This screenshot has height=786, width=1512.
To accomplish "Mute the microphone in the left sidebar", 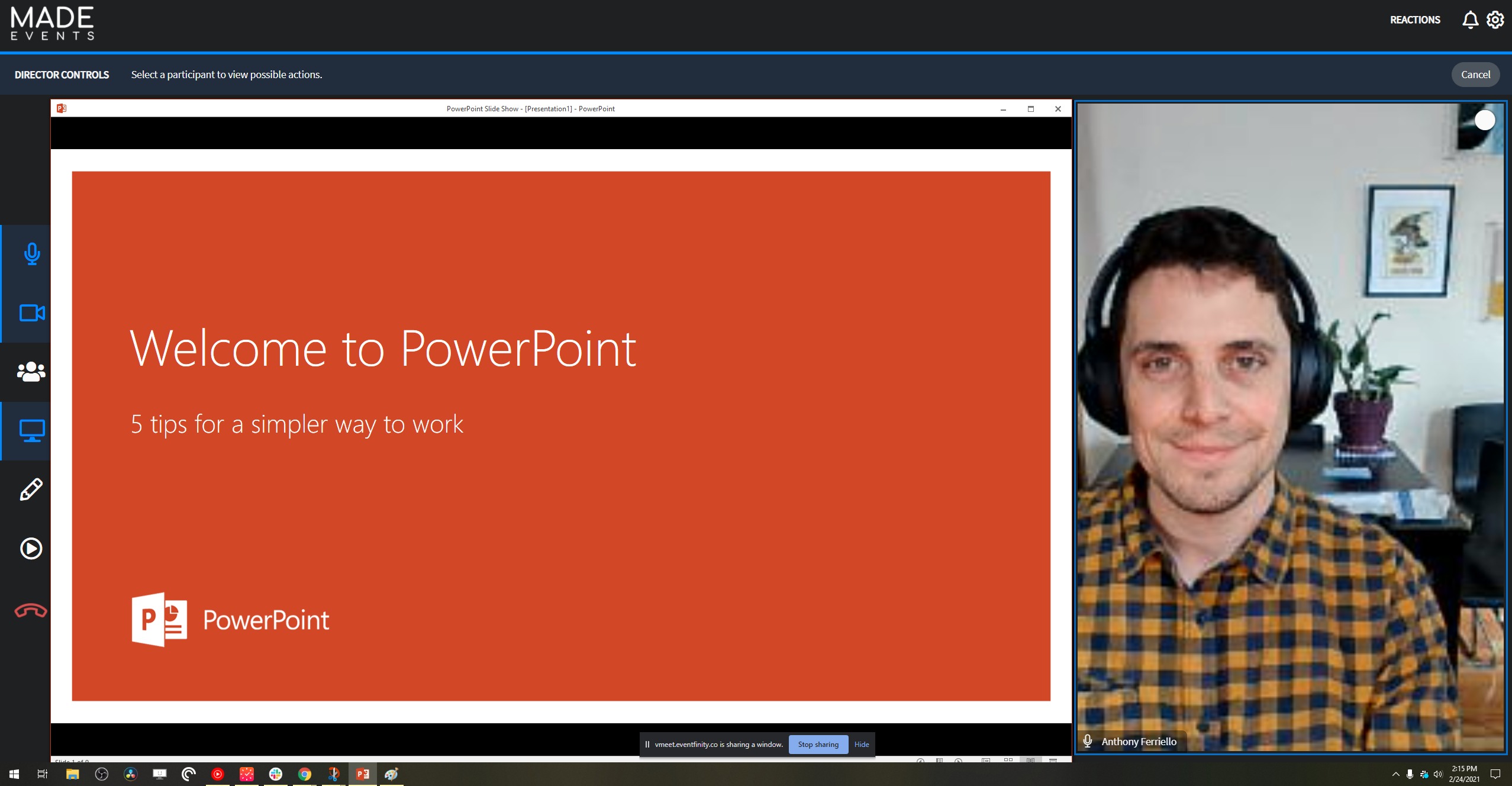I will click(32, 254).
